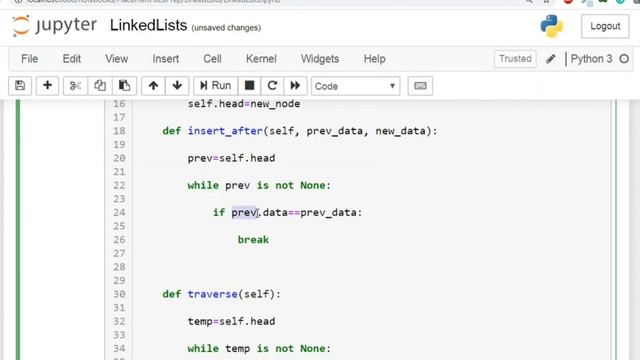Click the insert_after function name

coord(225,131)
